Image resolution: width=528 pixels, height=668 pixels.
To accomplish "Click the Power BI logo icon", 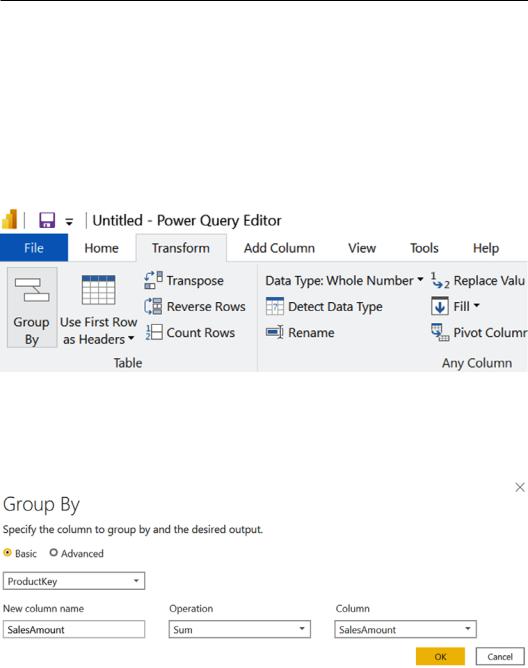I will tap(9, 220).
